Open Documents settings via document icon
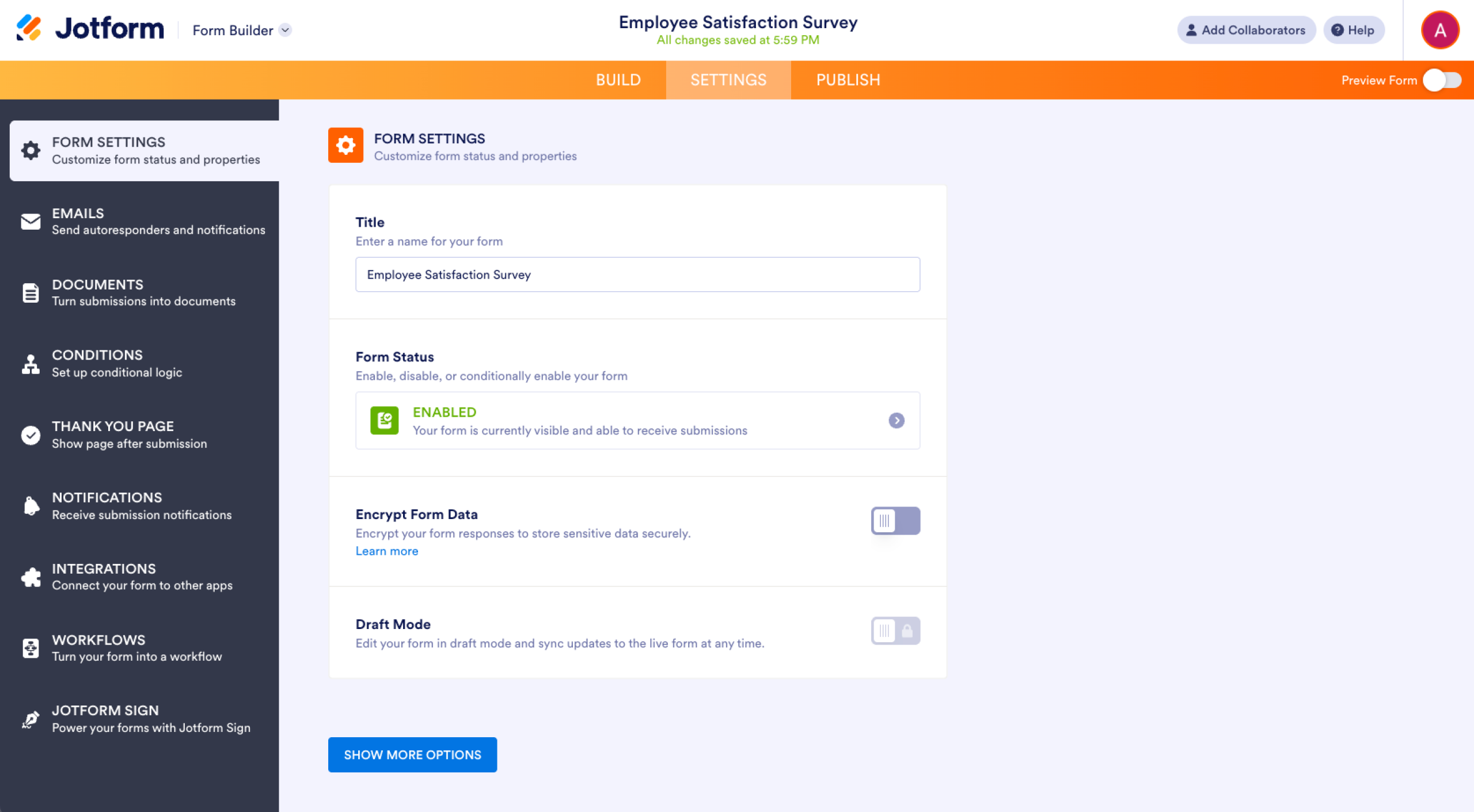This screenshot has width=1474, height=812. click(x=30, y=292)
